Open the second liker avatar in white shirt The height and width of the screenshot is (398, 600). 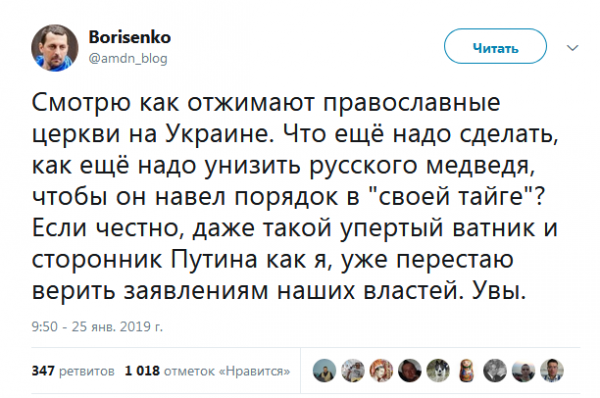tap(353, 371)
